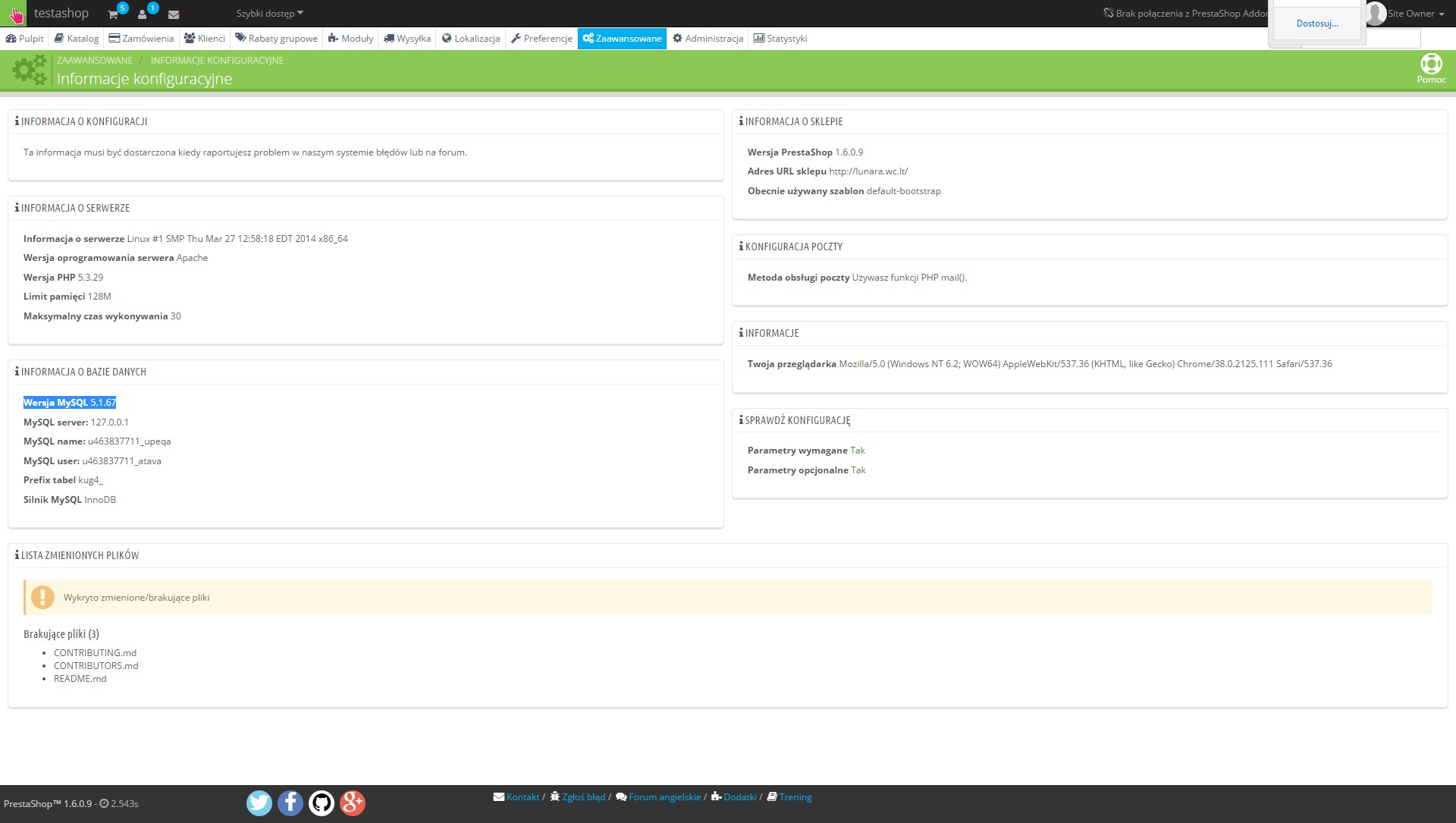Screen dimensions: 1456x823
Task: Click the PrestaShop logo icon top-left
Action: point(14,14)
